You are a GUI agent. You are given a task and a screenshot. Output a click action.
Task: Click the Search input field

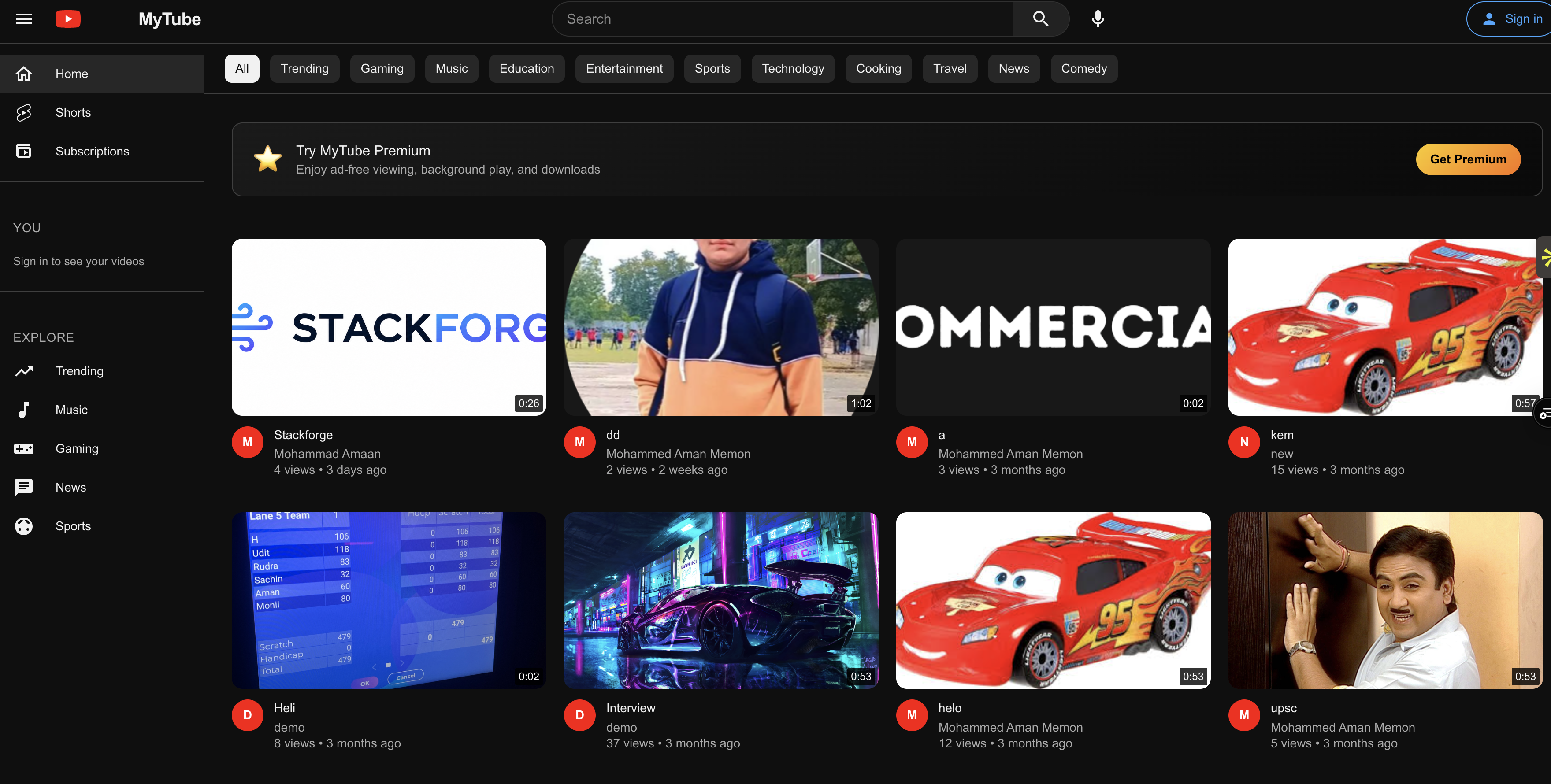(783, 18)
